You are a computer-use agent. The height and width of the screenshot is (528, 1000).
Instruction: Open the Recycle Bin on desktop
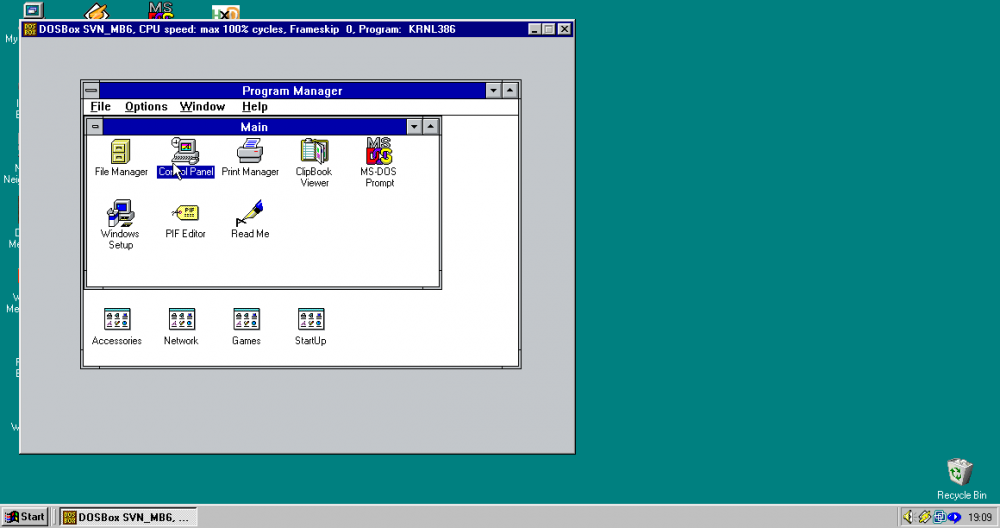[x=960, y=479]
